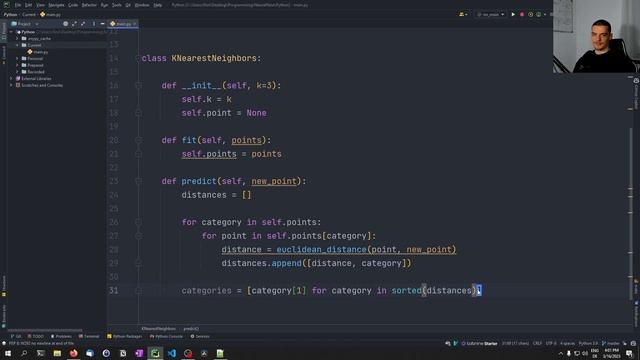The image size is (640, 360).
Task: Close the main.py editor tab
Action: point(134,24)
